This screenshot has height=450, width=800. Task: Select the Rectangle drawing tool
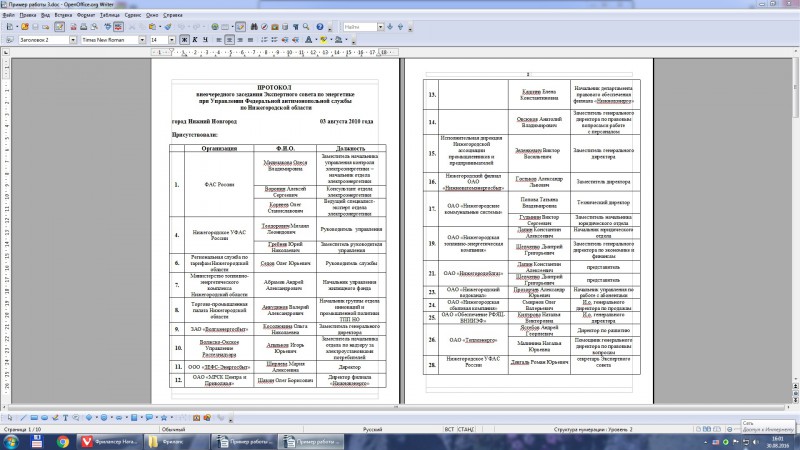click(x=34, y=418)
